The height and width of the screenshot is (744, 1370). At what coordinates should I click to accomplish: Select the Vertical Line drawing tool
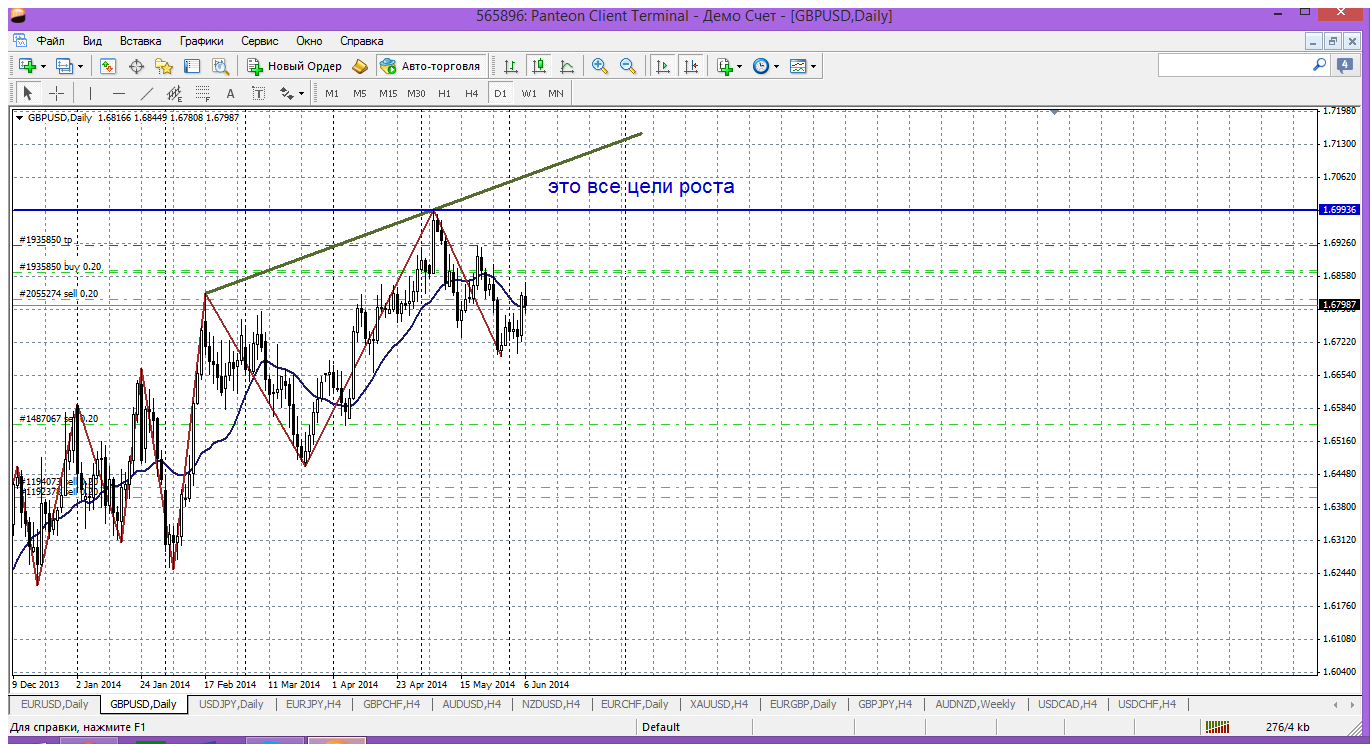pos(90,93)
